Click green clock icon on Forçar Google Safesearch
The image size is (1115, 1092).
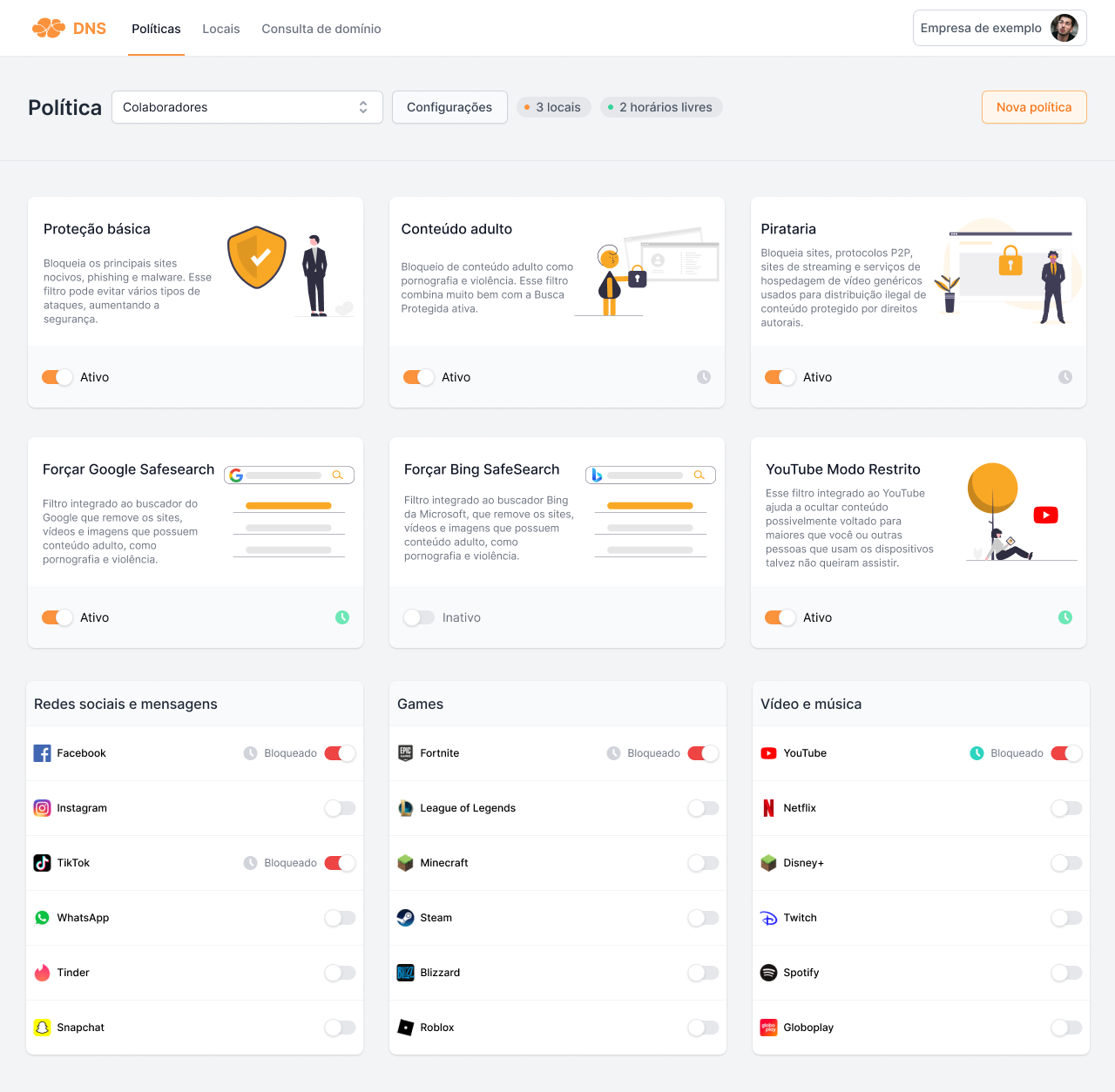pos(342,617)
